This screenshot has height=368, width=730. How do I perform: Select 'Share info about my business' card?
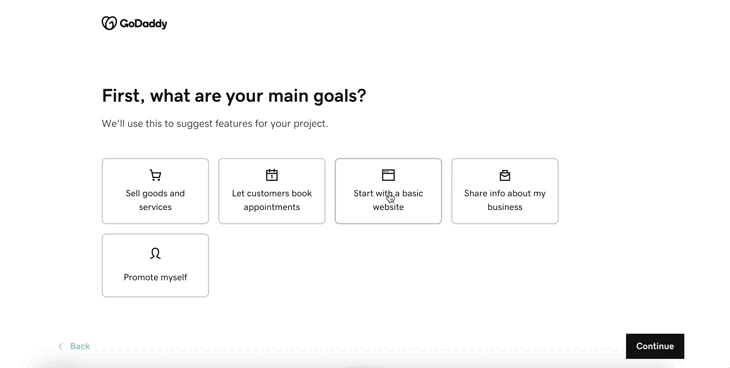pyautogui.click(x=505, y=191)
